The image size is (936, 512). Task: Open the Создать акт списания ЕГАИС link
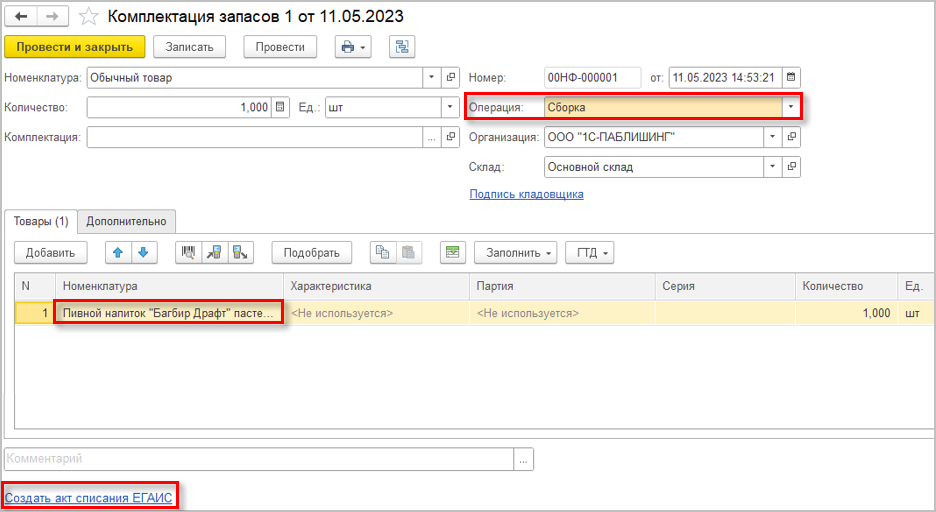91,497
